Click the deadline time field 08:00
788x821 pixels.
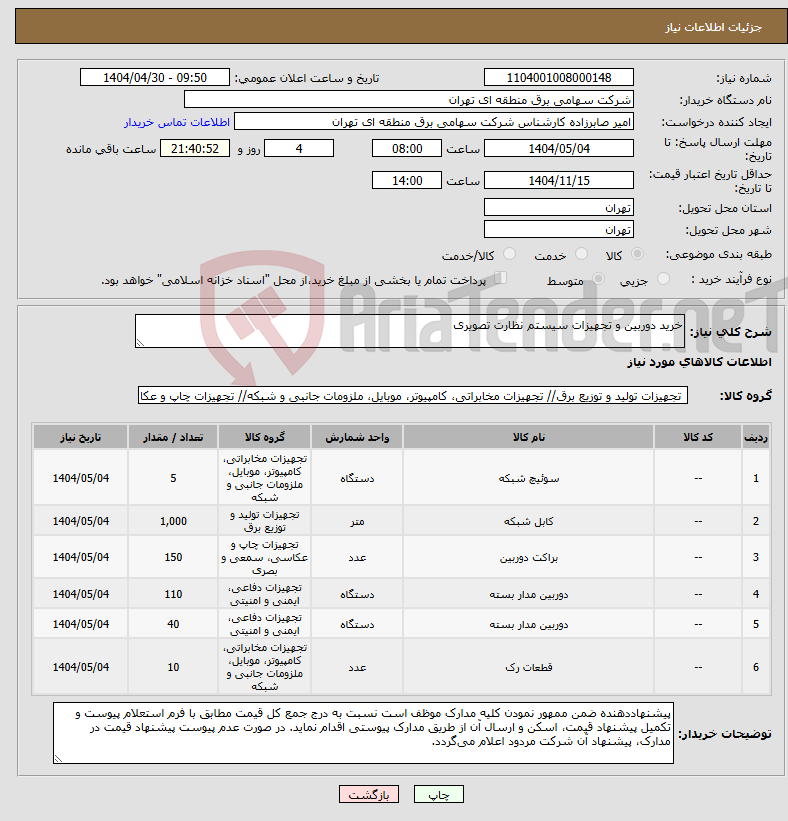pos(407,149)
